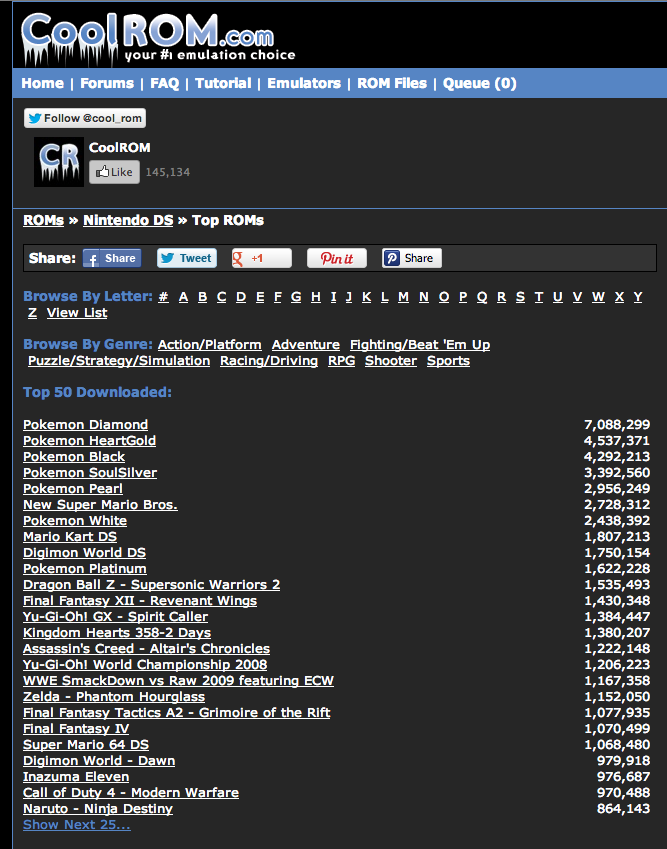This screenshot has height=849, width=667.
Task: Tweet this page using Tweet button
Action: tap(187, 258)
